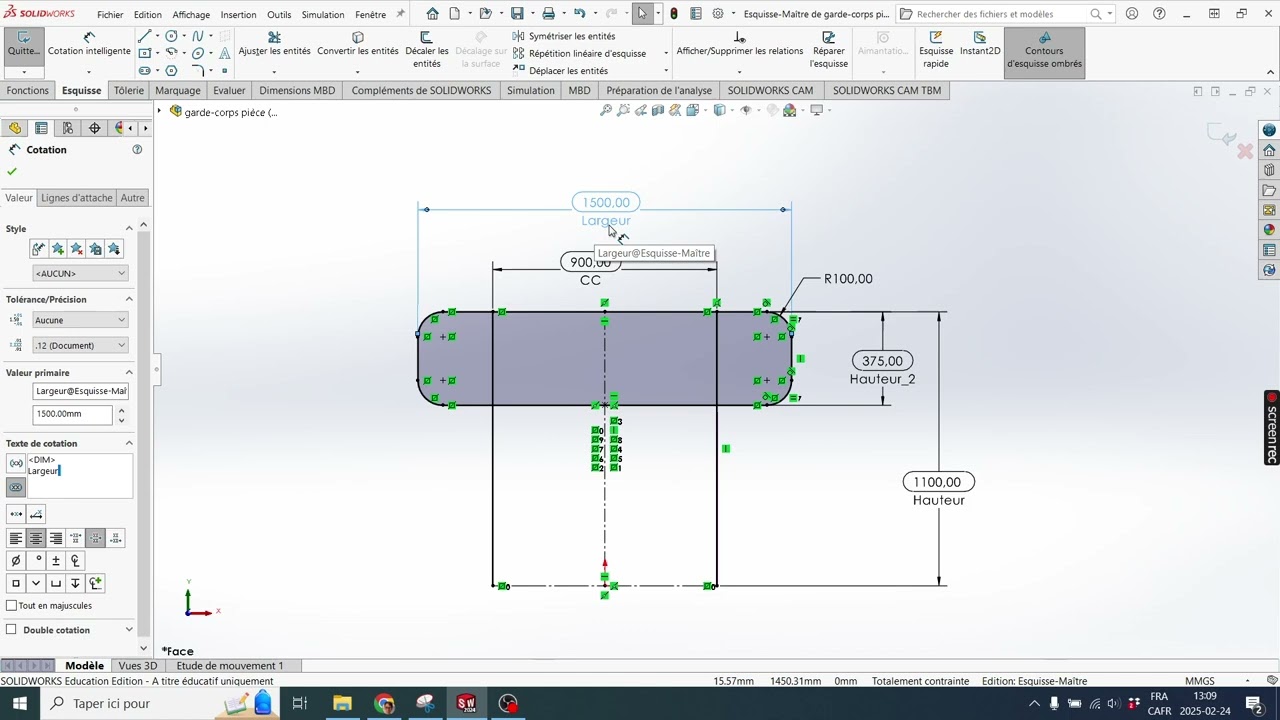The height and width of the screenshot is (720, 1280).
Task: Click Zoom to fit in view toolbar
Action: pos(605,111)
